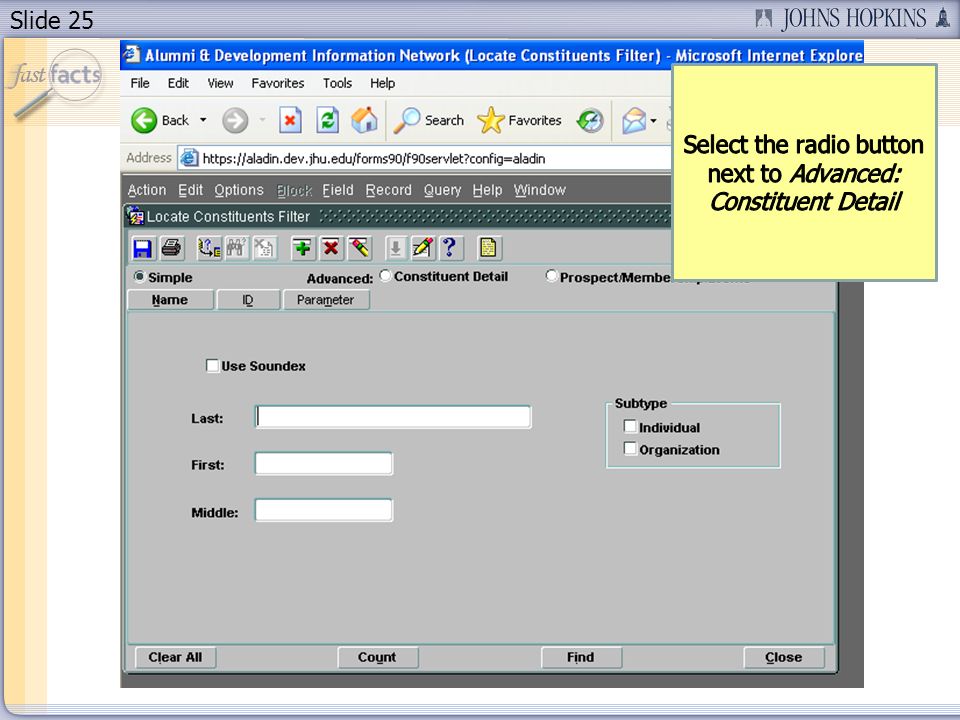960x720 pixels.
Task: Click the page icon in the Address bar
Action: pyautogui.click(x=189, y=158)
